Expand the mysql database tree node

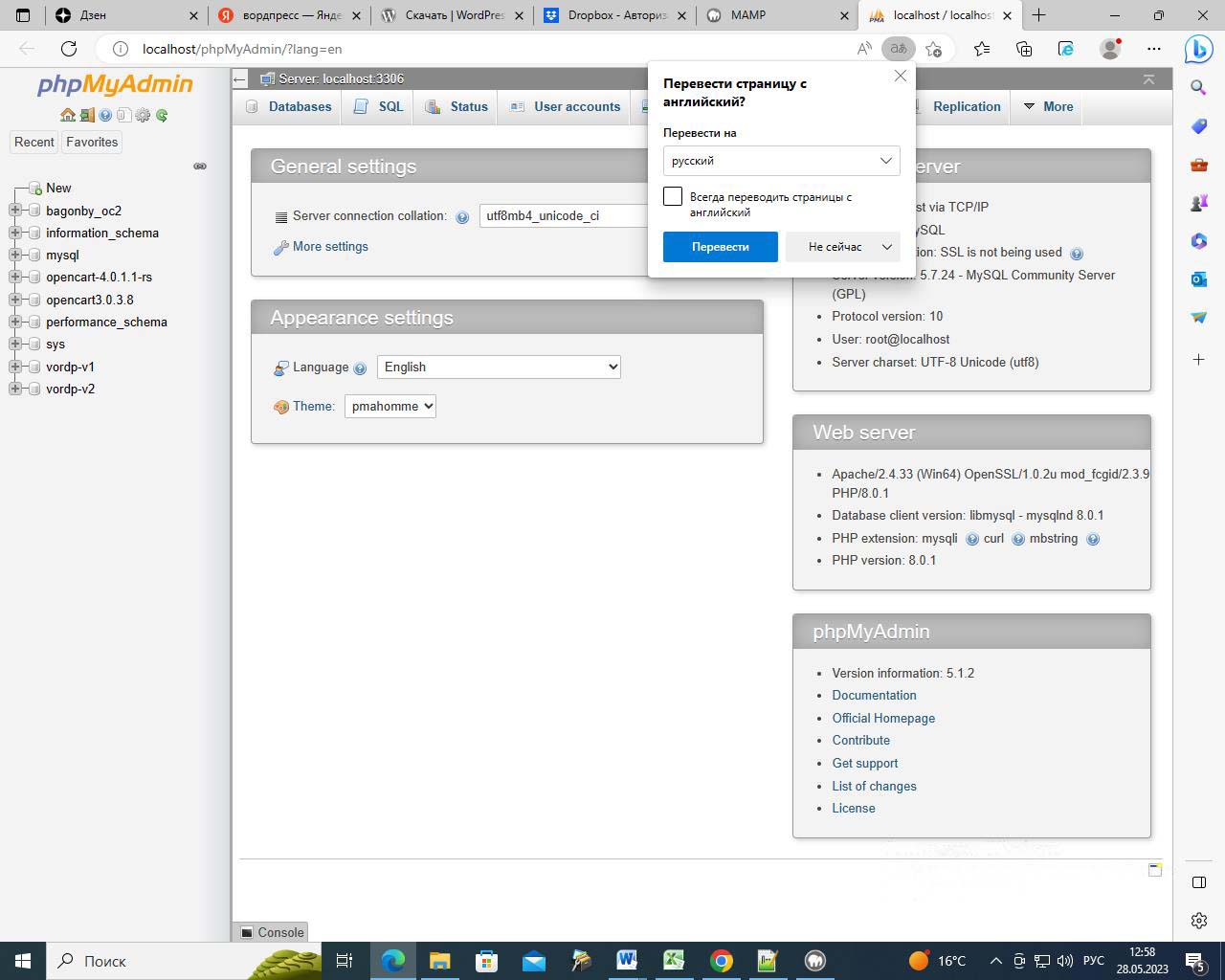coord(15,255)
